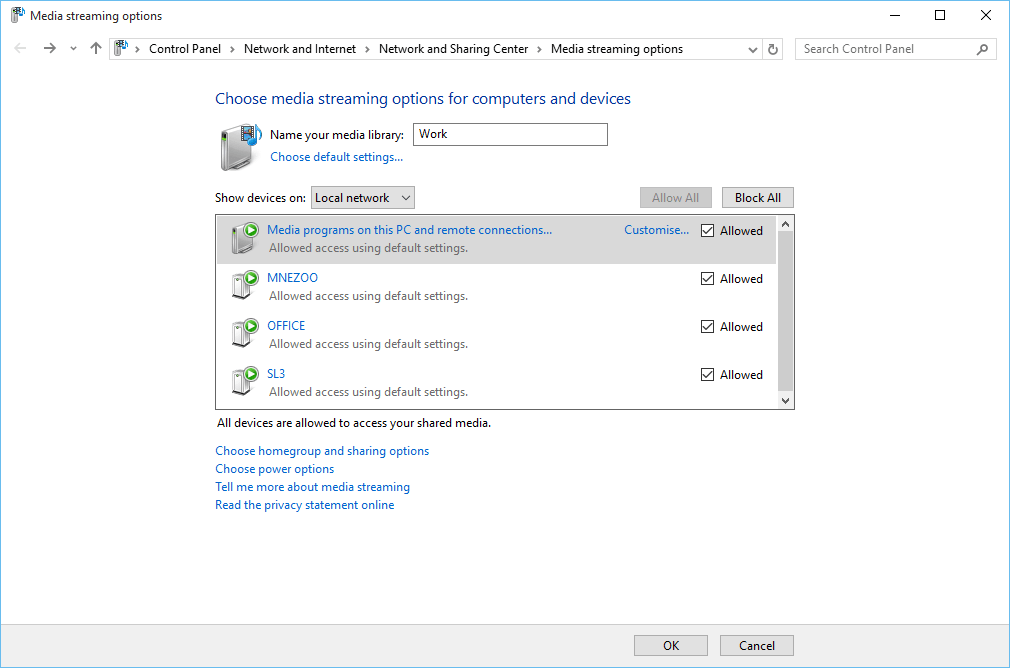1010x668 pixels.
Task: Click the SL3 device icon
Action: click(245, 381)
